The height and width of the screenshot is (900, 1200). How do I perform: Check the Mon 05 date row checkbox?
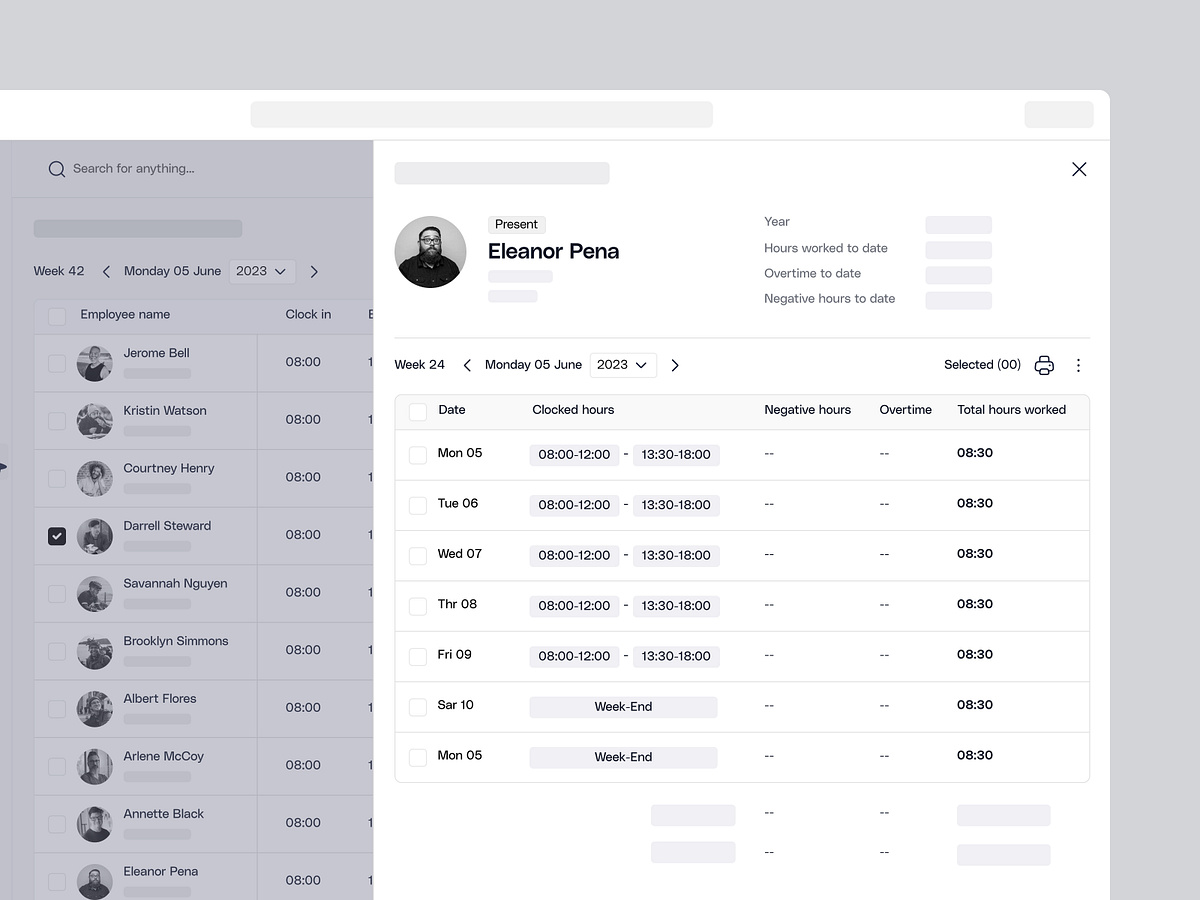(418, 454)
